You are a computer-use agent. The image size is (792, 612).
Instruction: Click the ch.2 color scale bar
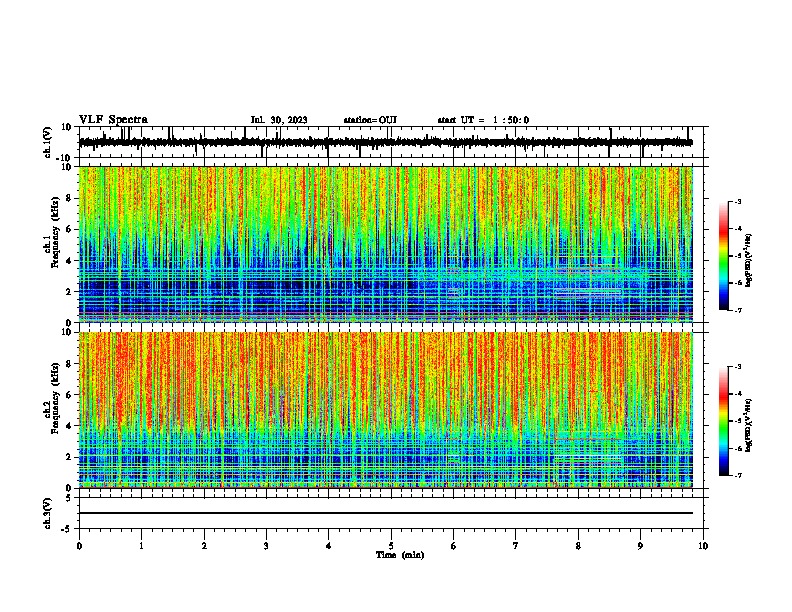coord(724,421)
